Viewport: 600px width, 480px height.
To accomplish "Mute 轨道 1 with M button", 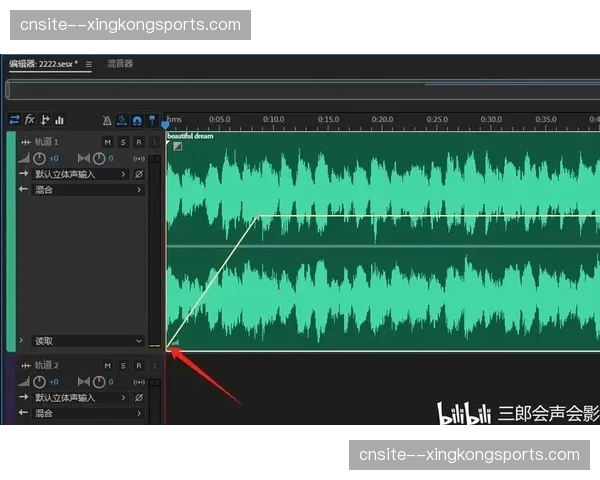I will (x=107, y=143).
